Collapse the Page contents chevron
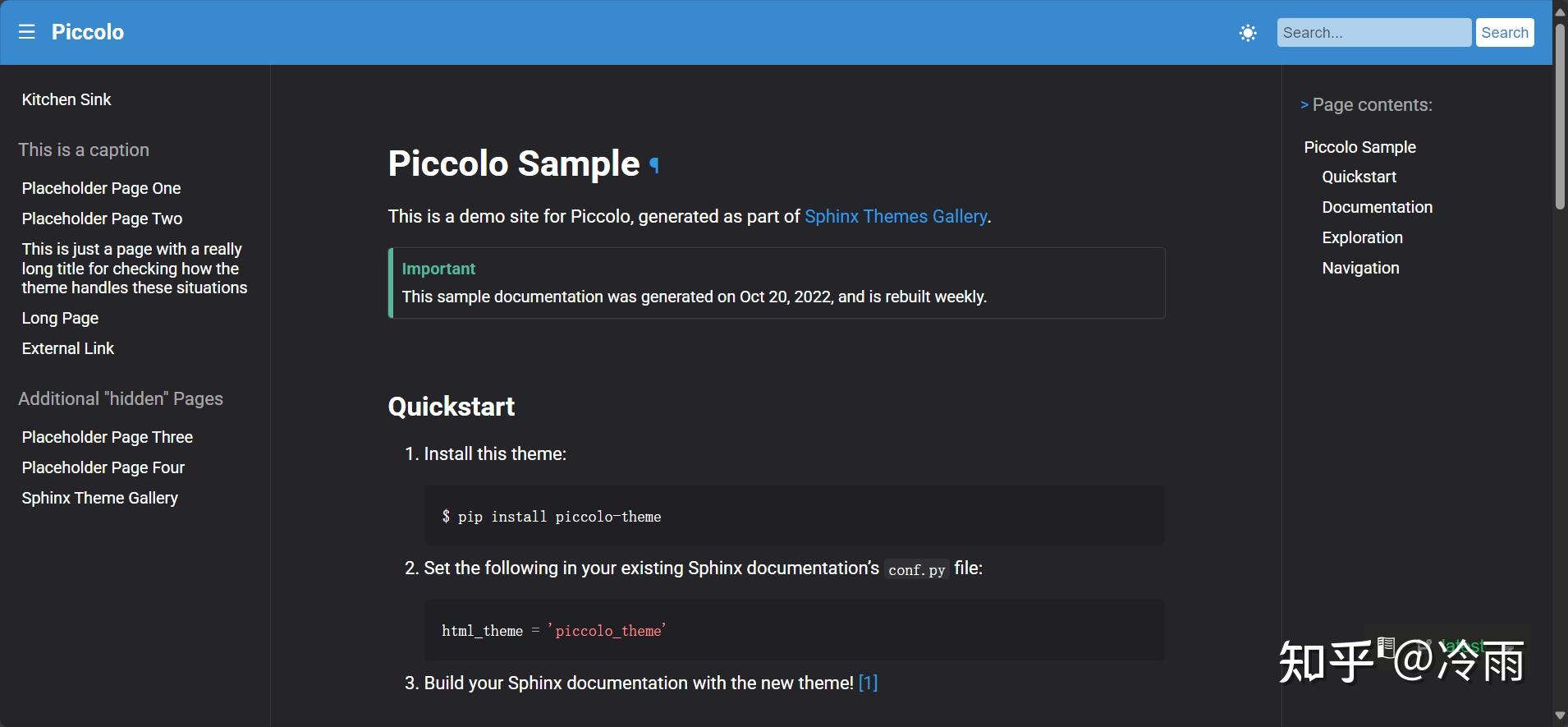Screen dimensions: 1568x727 [1304, 105]
